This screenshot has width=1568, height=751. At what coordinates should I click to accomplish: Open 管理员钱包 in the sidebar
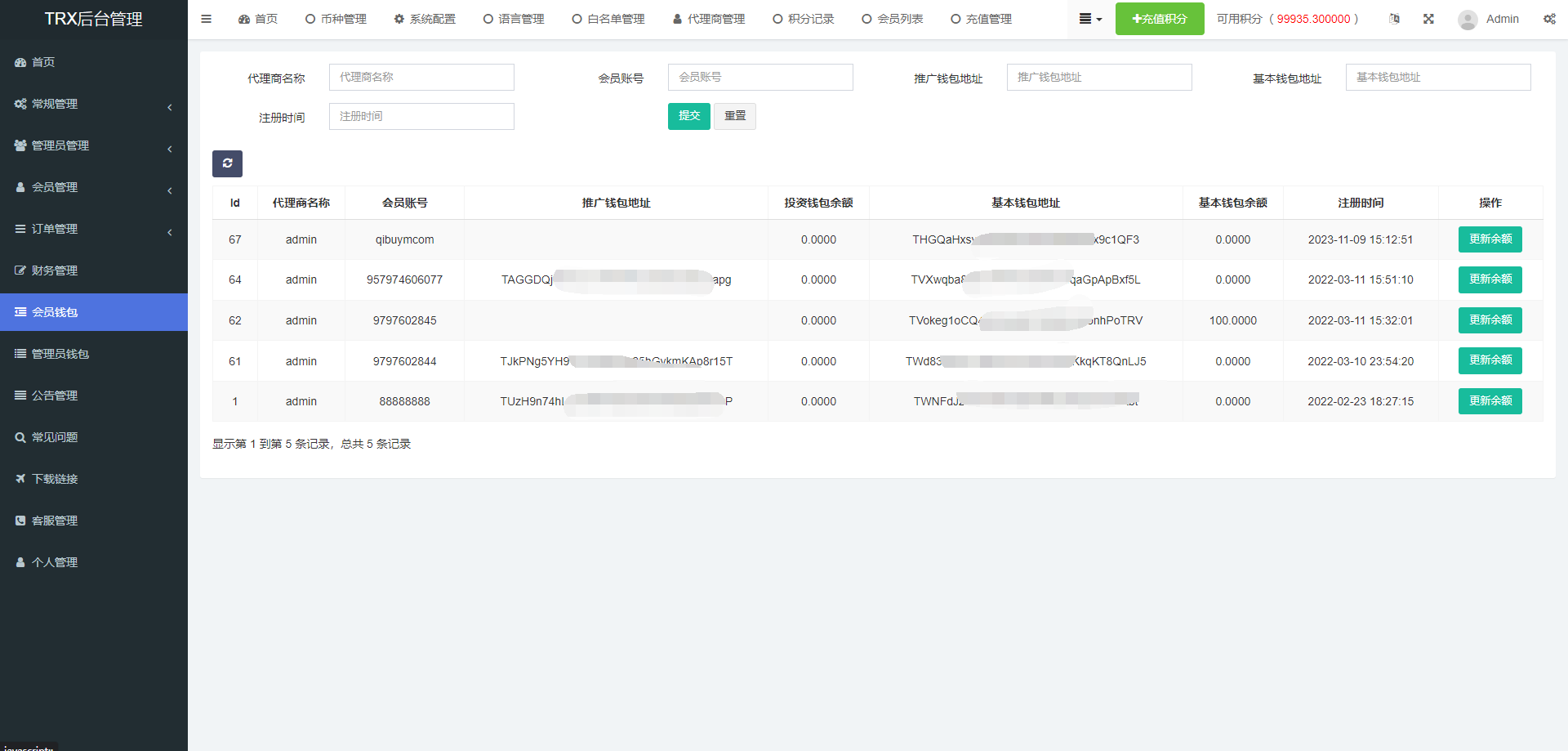click(x=94, y=354)
